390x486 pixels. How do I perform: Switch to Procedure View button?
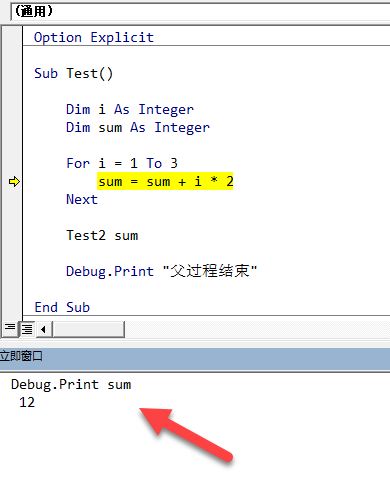10,329
